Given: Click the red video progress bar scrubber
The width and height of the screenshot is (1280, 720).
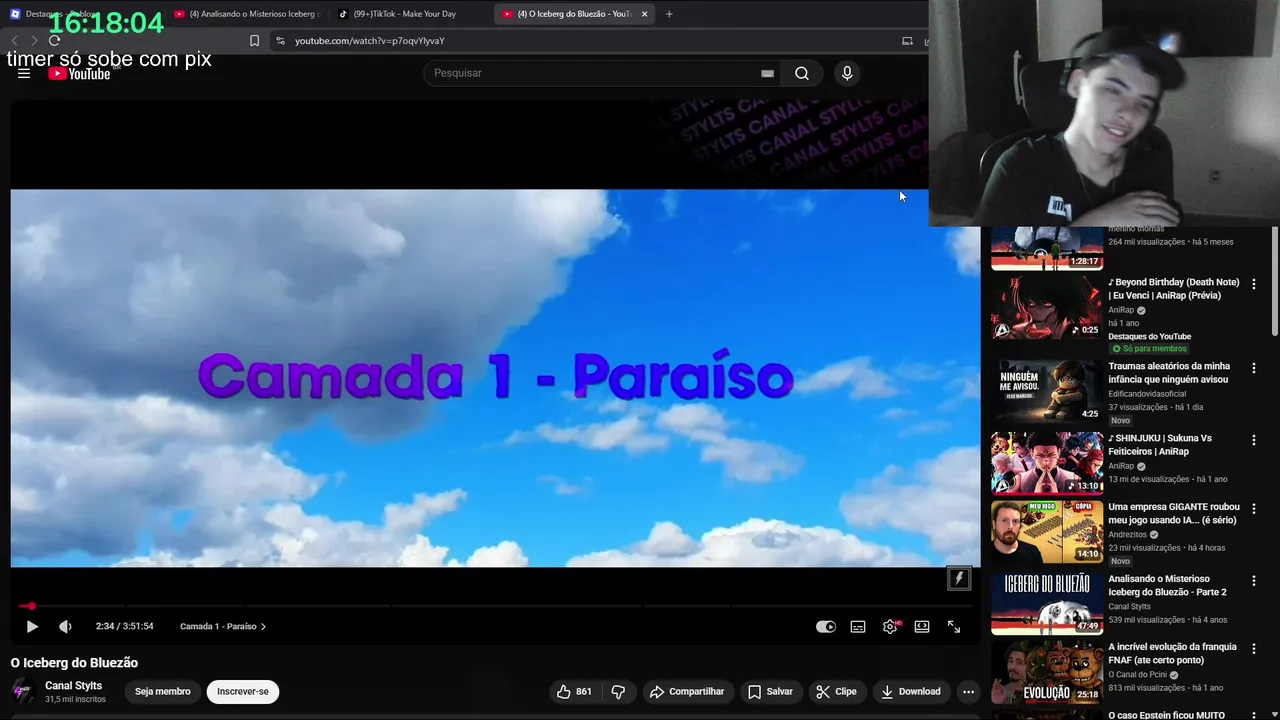Looking at the screenshot, I should pos(31,606).
